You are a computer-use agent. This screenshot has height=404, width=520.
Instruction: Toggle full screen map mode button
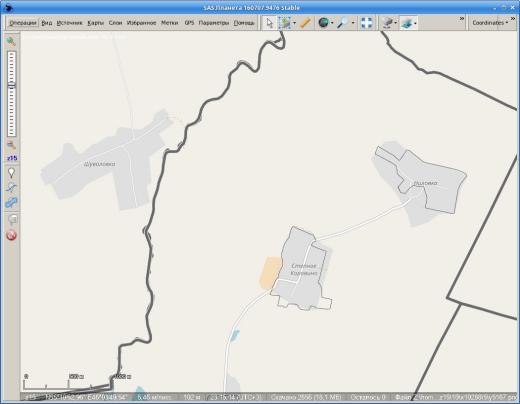coord(367,23)
